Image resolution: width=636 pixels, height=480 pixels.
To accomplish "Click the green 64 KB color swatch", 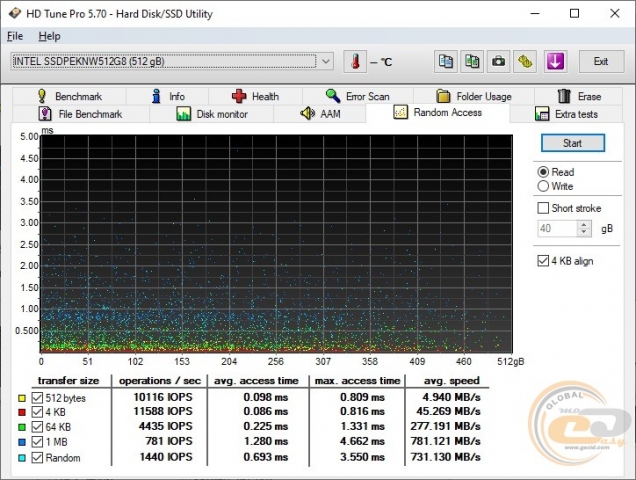I will 22,427.
